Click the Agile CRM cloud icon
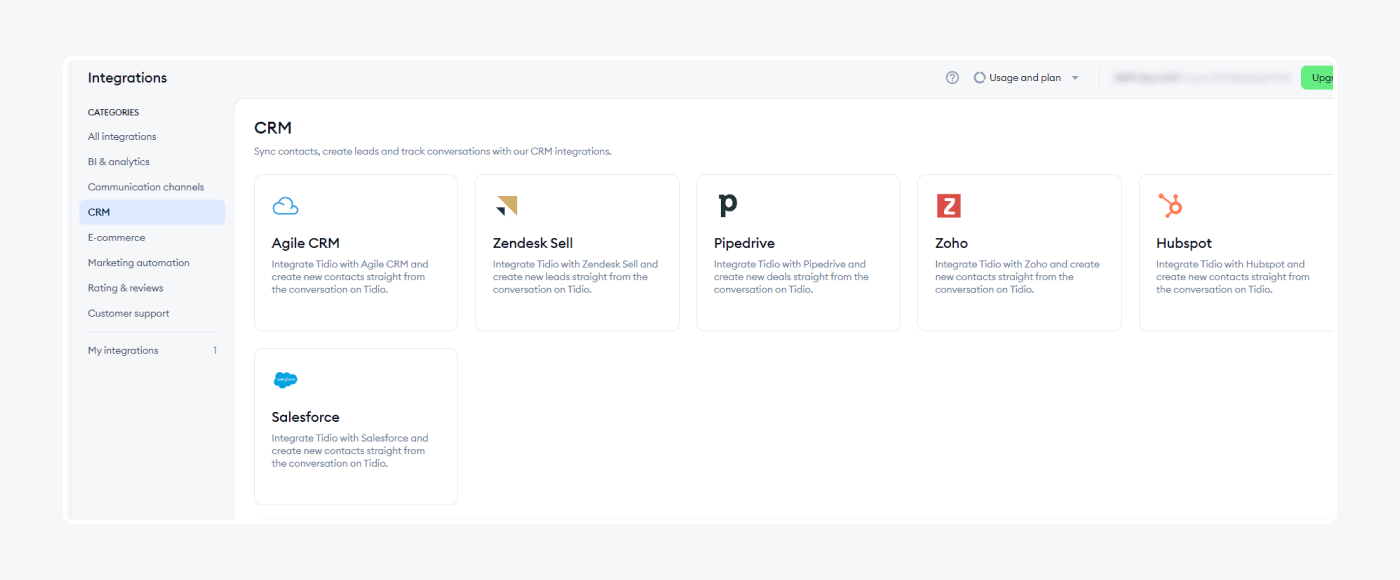The width and height of the screenshot is (1400, 580). tap(285, 206)
